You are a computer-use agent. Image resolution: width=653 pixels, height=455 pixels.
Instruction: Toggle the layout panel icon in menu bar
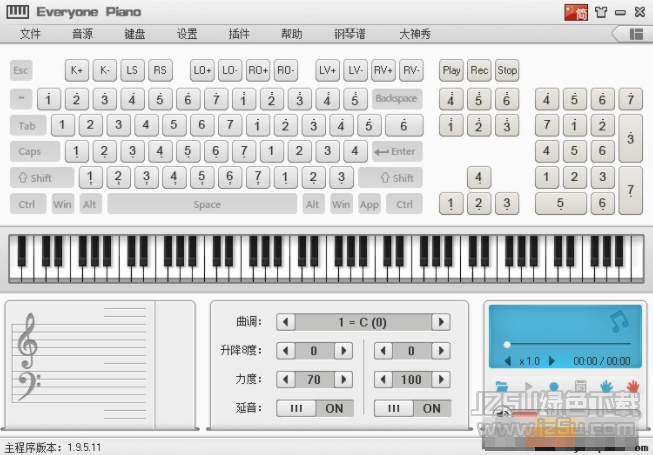coord(636,34)
